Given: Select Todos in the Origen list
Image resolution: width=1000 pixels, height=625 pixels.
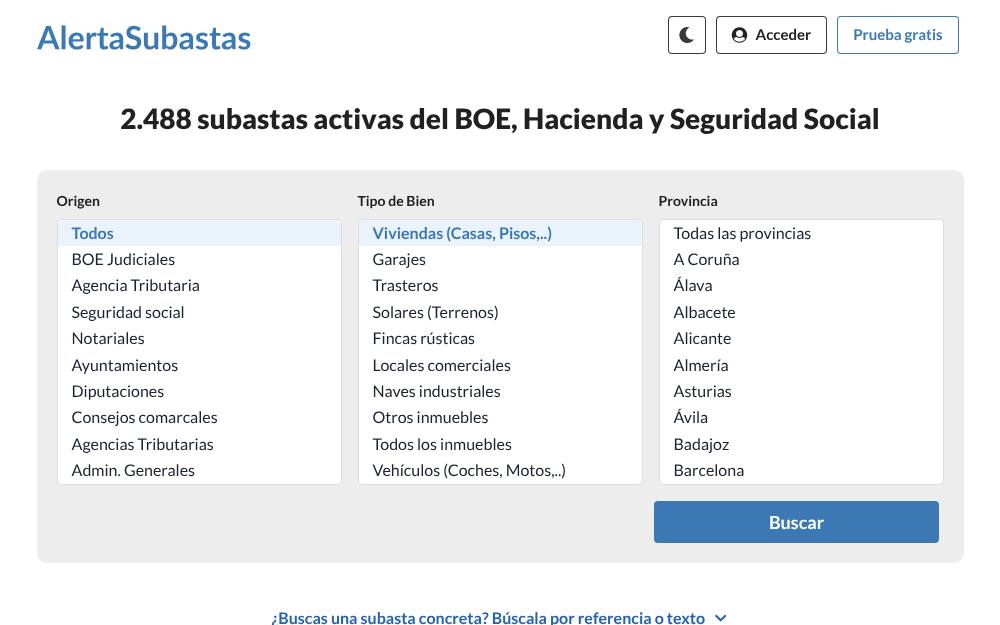Looking at the screenshot, I should [199, 233].
